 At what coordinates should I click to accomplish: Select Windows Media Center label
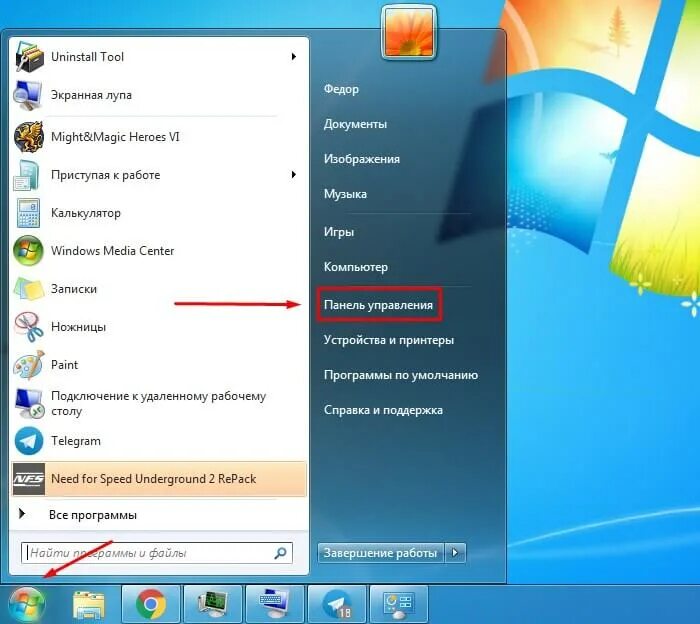(x=112, y=251)
